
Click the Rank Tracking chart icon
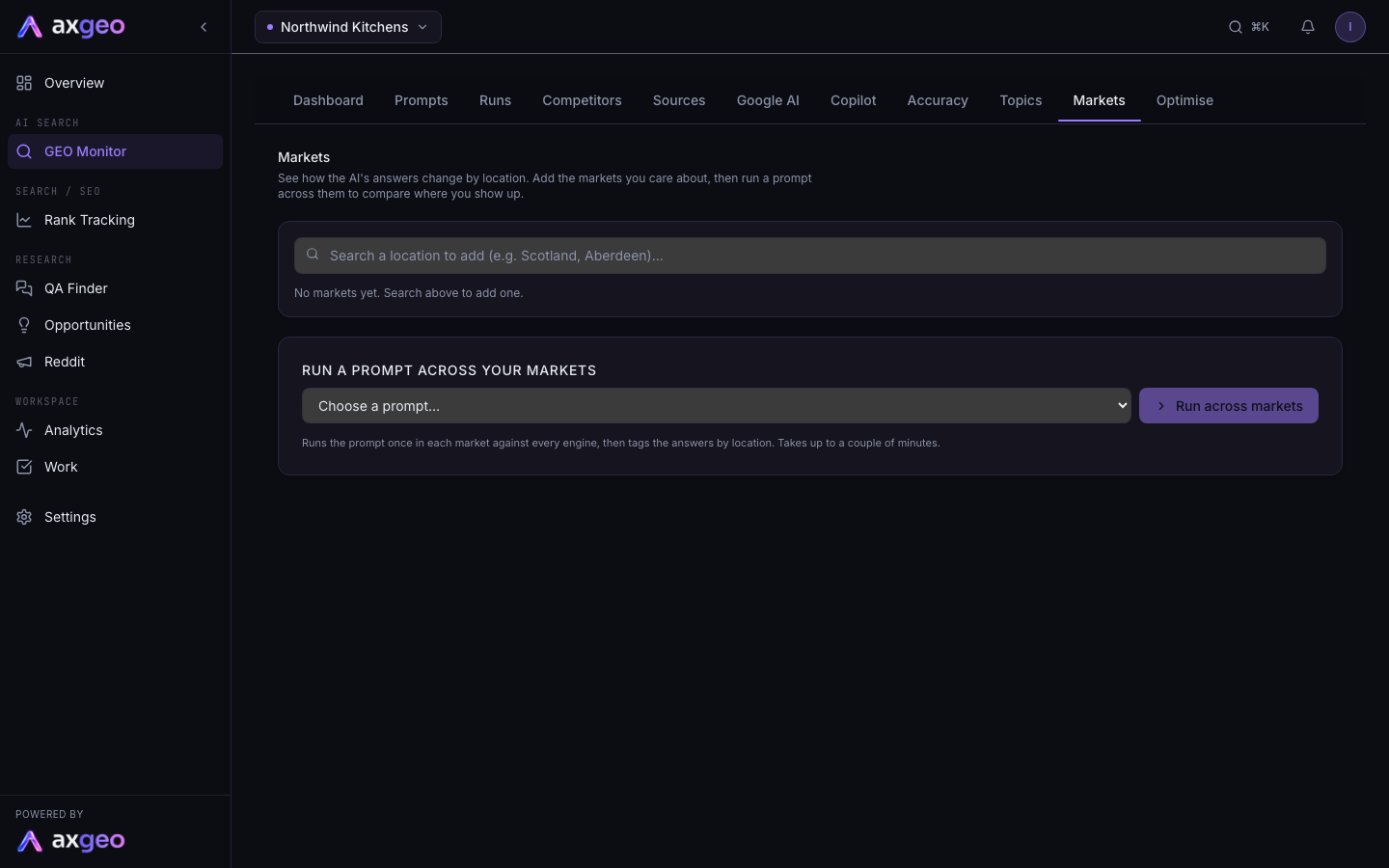tap(24, 220)
